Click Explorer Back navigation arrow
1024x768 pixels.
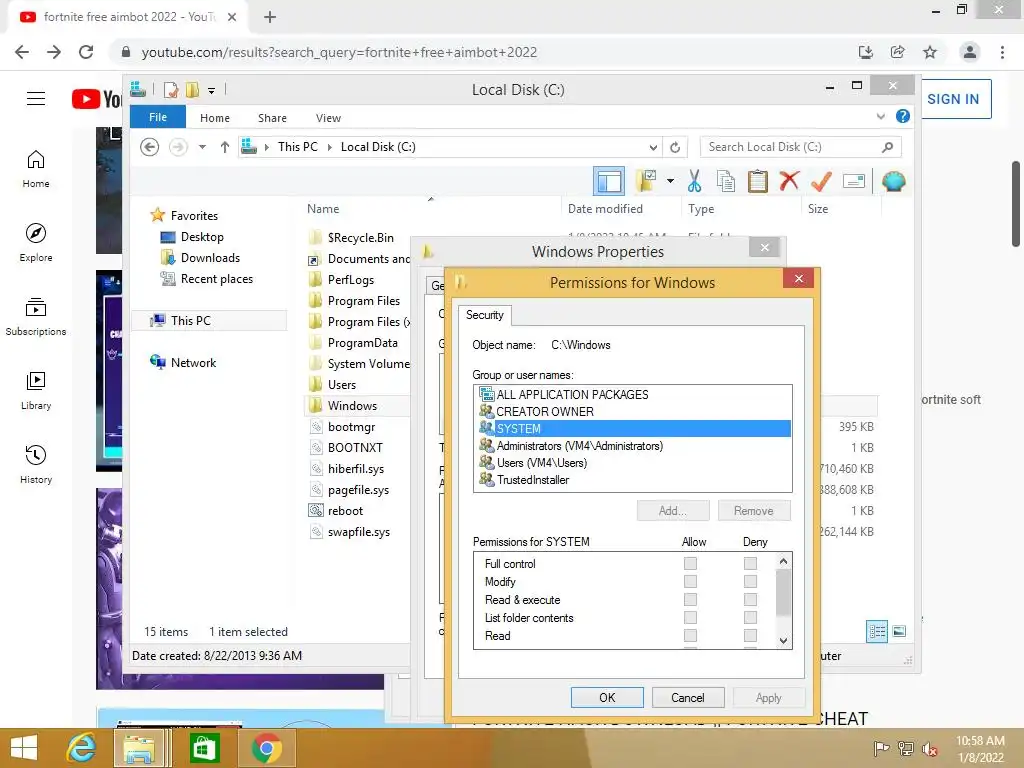tap(150, 147)
